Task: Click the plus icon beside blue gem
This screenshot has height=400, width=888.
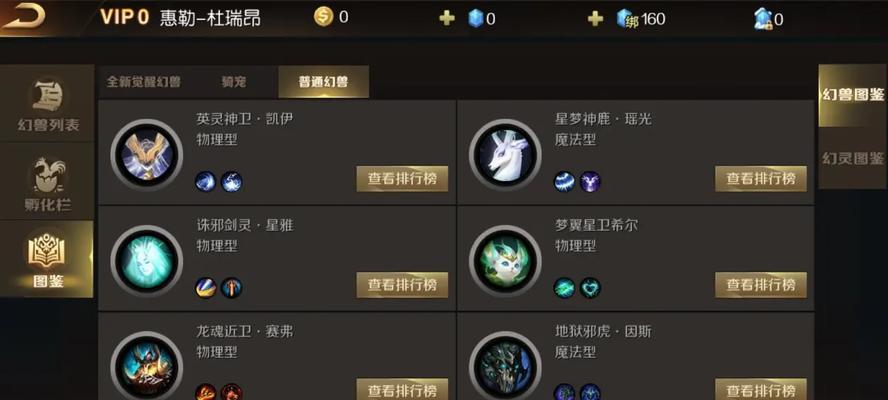Action: click(447, 19)
